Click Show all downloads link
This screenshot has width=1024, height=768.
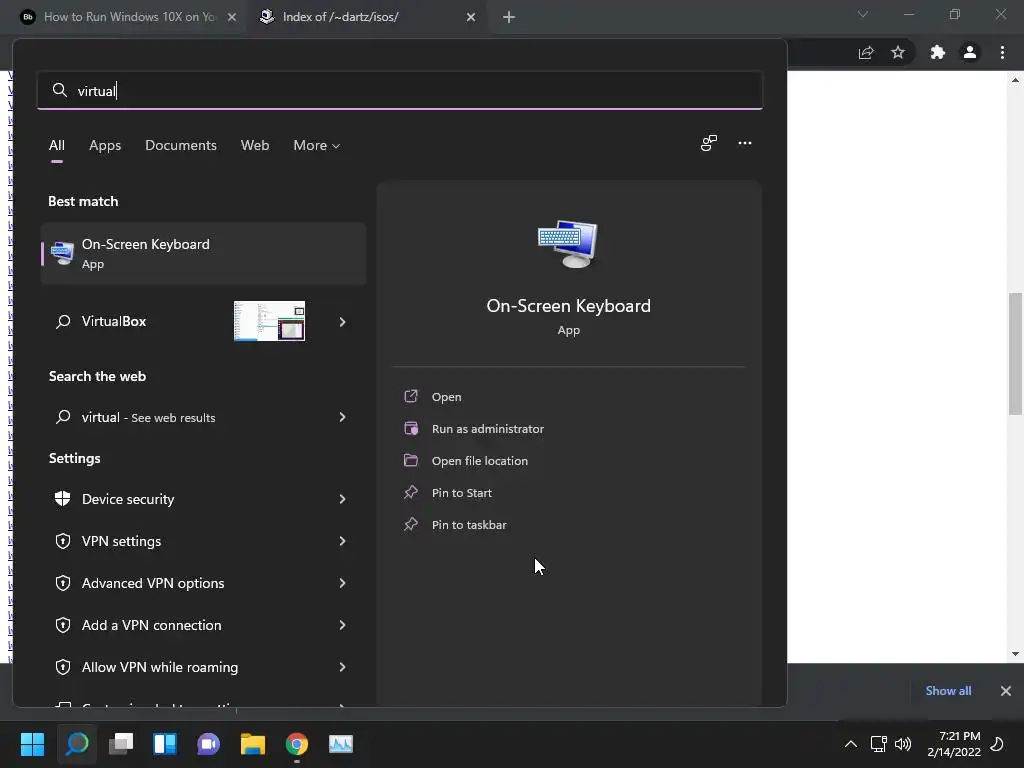(x=948, y=690)
